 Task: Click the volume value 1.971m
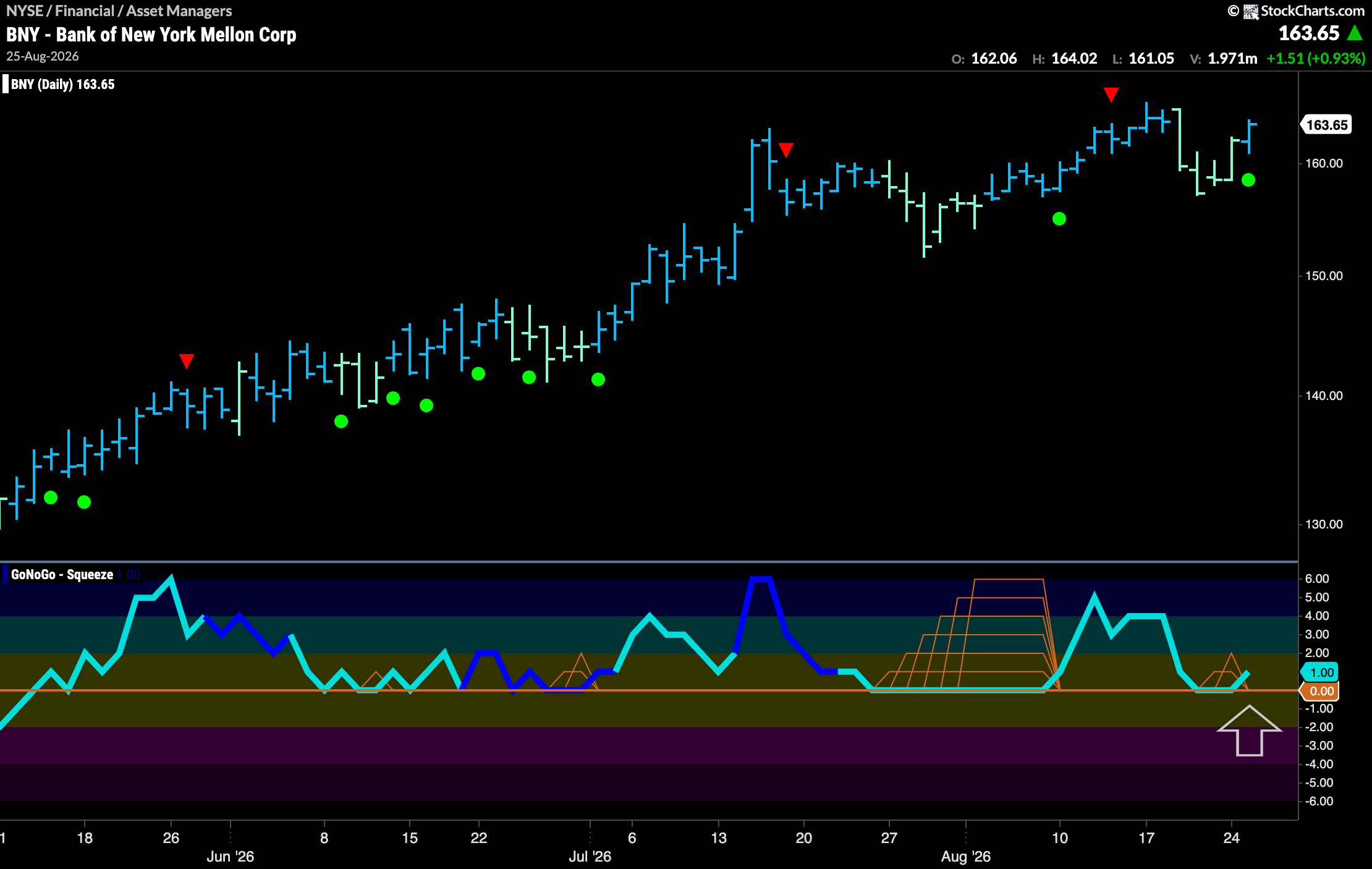click(x=1232, y=59)
